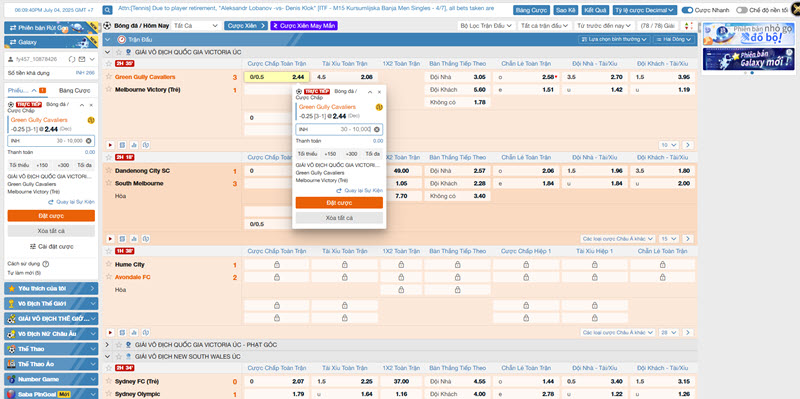The image size is (800, 399).
Task: Click the help question mark near Cách sử dụng
Action: point(45,264)
